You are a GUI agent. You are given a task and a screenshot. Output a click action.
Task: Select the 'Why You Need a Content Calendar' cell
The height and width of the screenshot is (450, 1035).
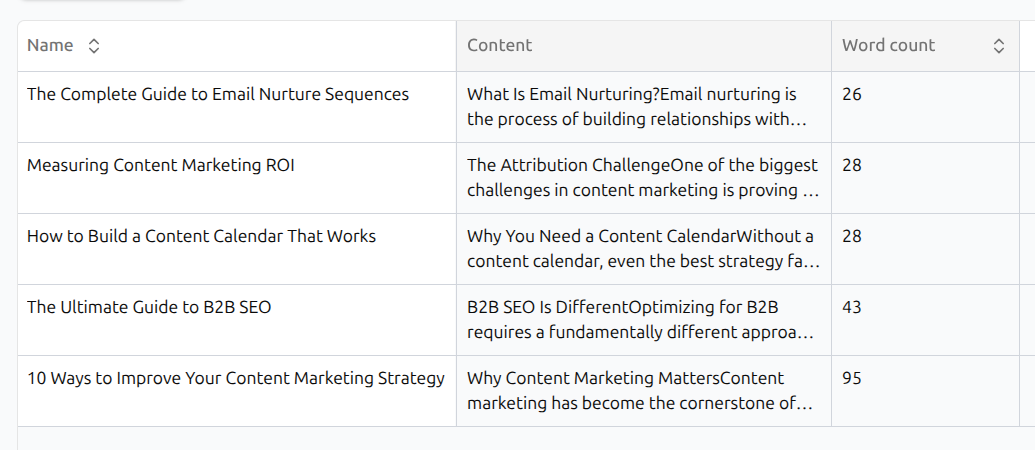pos(643,249)
